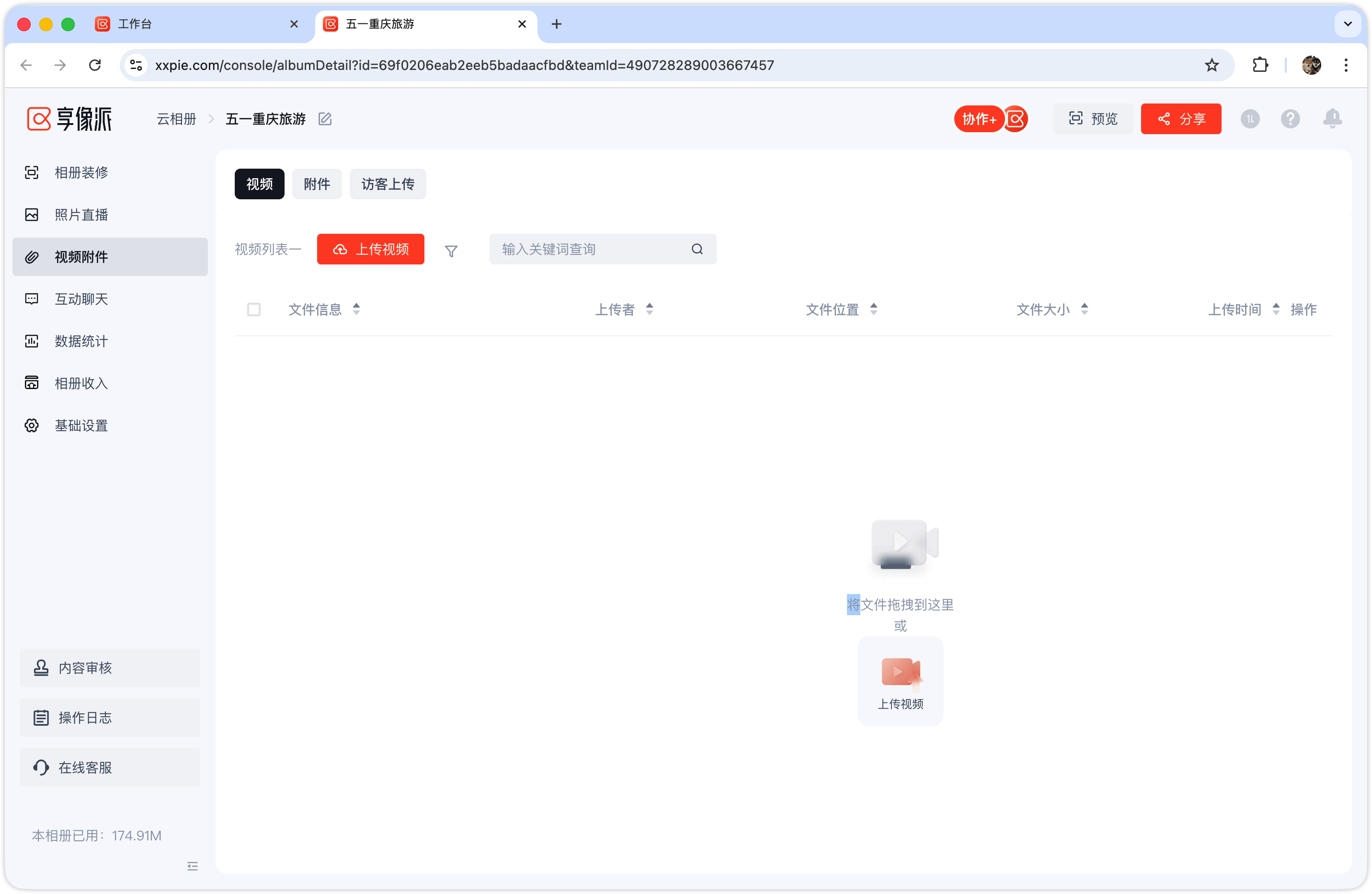Open 数据统计 in the sidebar

coord(110,341)
